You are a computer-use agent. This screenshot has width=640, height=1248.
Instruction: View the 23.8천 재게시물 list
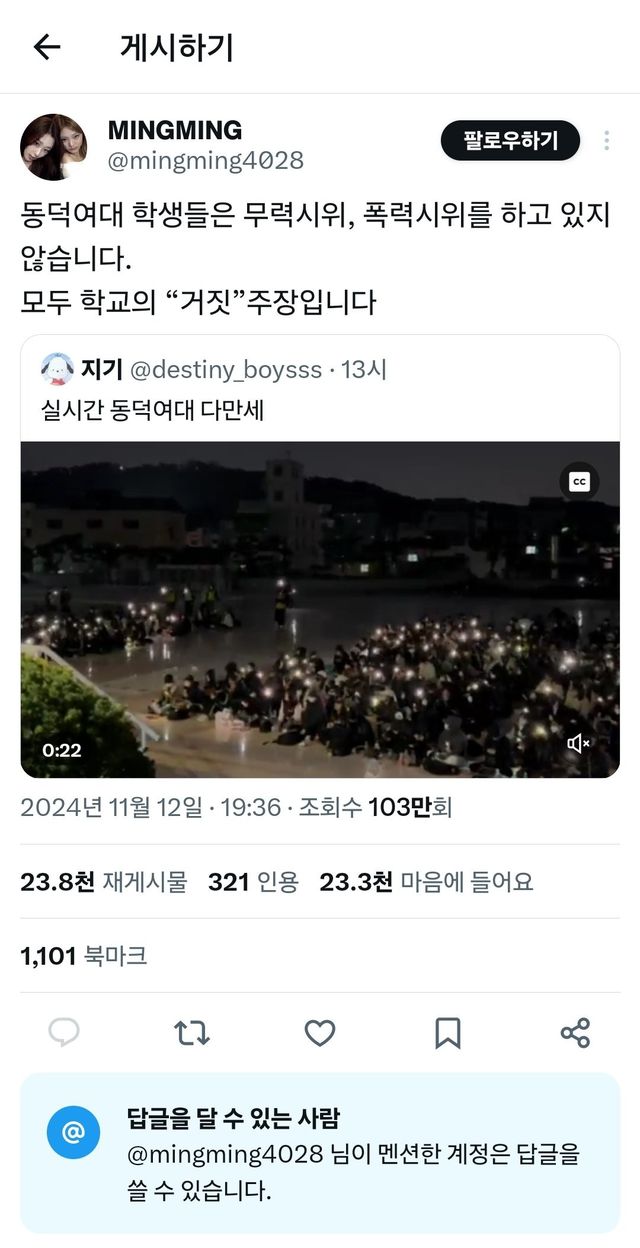[x=104, y=881]
